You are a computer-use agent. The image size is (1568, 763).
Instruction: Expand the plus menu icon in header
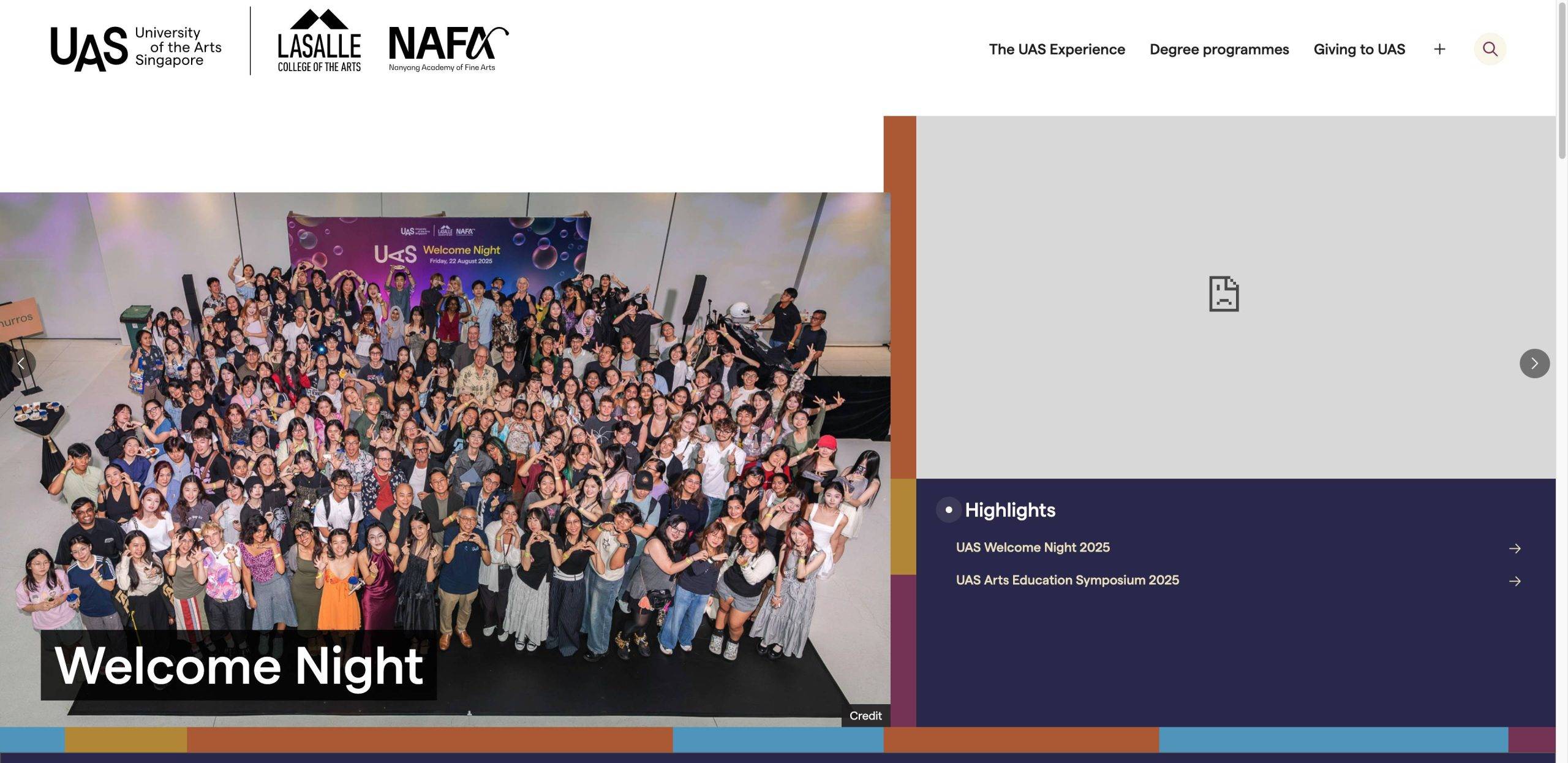tap(1439, 49)
